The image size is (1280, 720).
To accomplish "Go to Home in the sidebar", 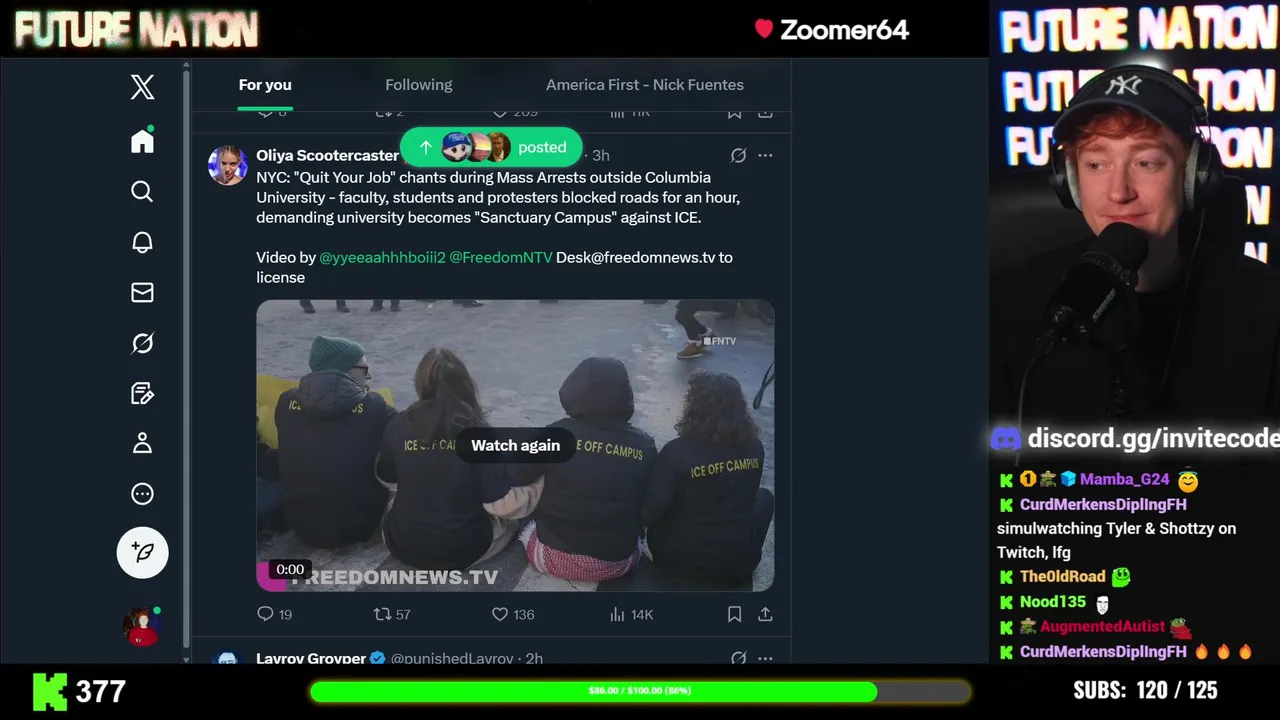I will [x=142, y=141].
